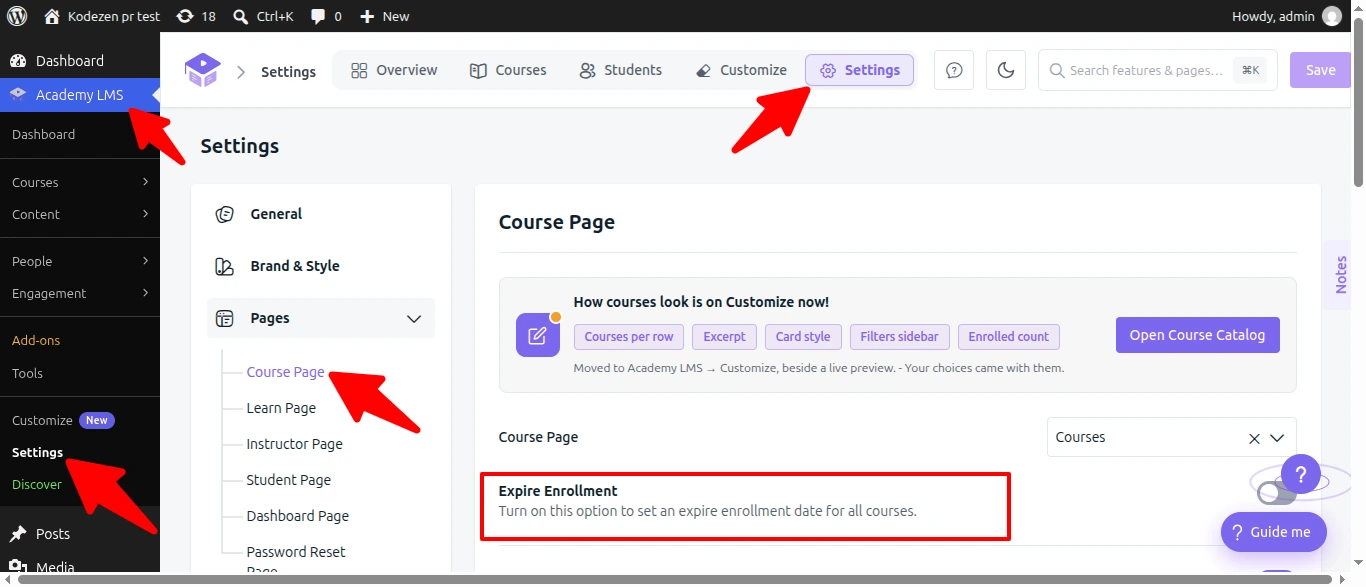Open Customize with the New badge
This screenshot has height=587, width=1366.
63,420
